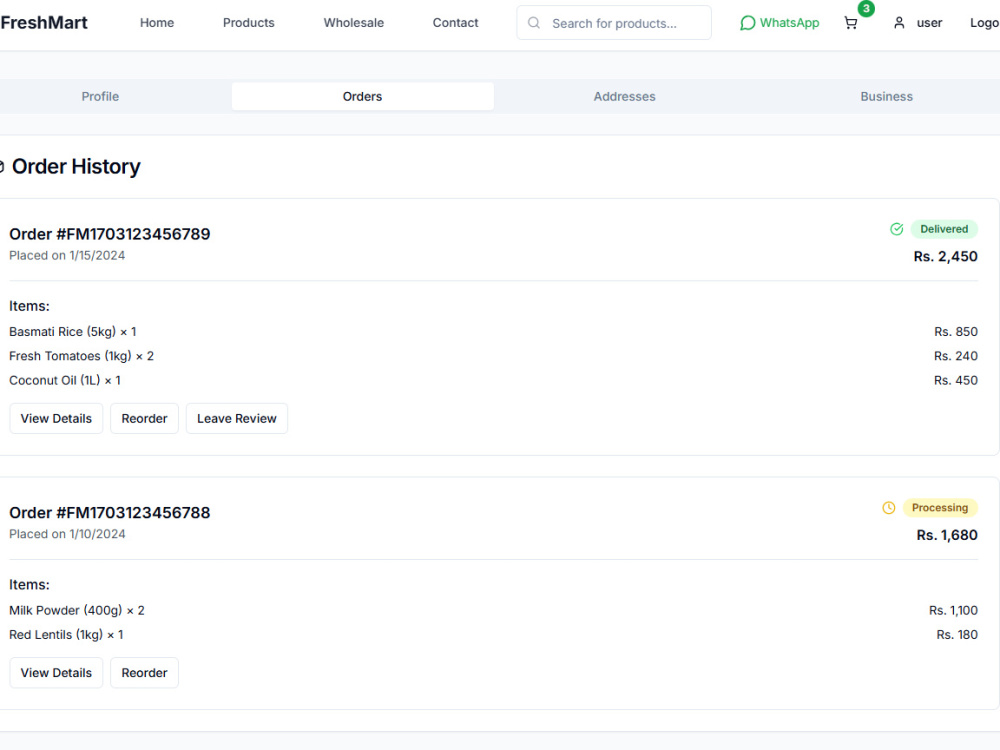Viewport: 1000px width, 750px height.
Task: Click the price Rs. 180
Action: pyautogui.click(x=957, y=635)
